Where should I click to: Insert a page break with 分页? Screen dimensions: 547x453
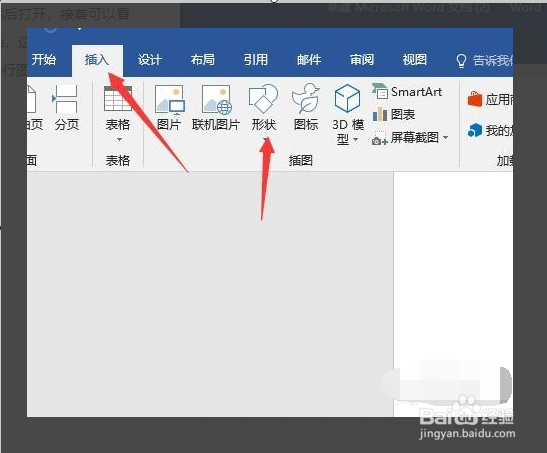(x=66, y=108)
